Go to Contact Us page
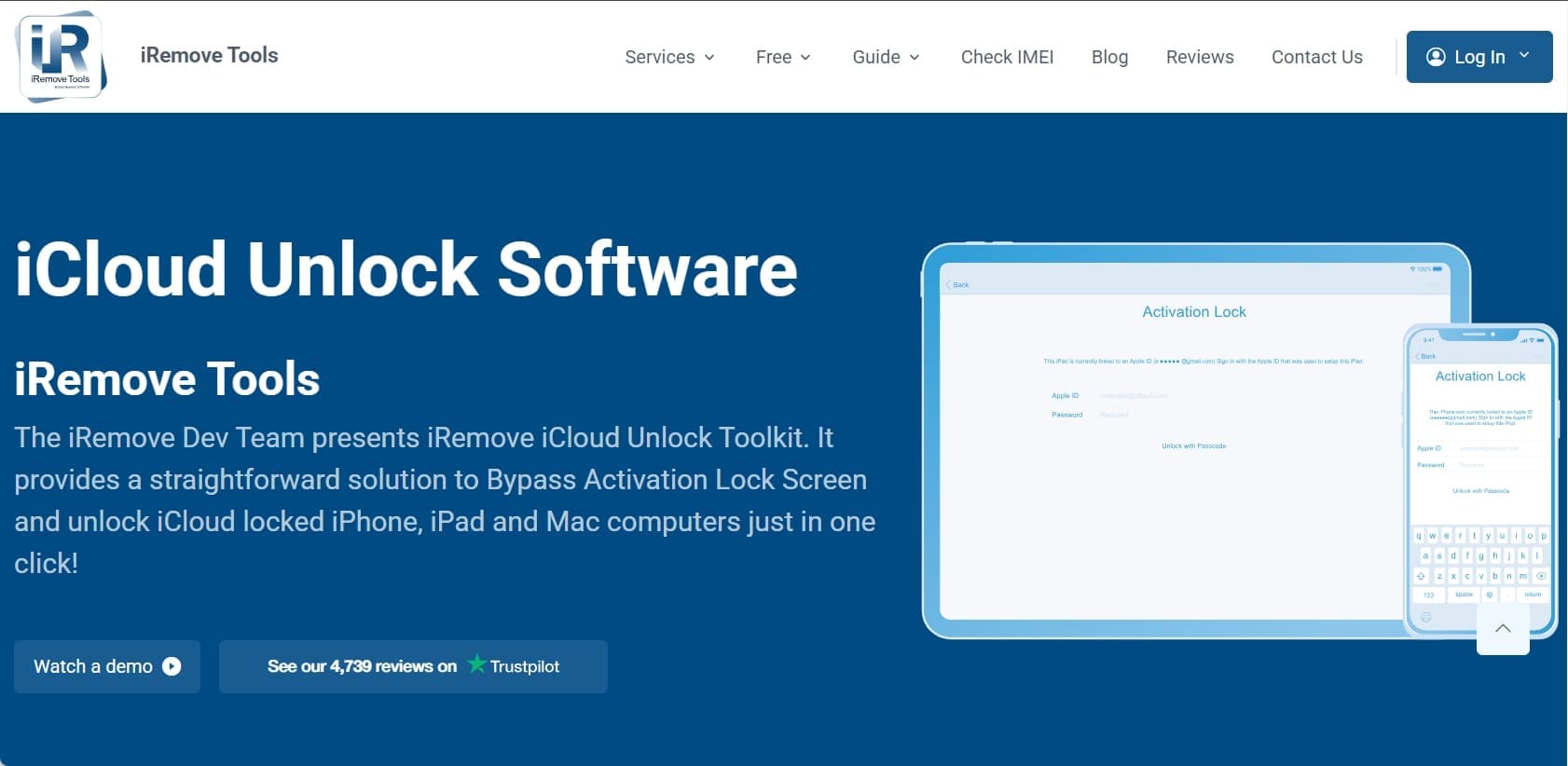Image resolution: width=1568 pixels, height=766 pixels. point(1316,57)
